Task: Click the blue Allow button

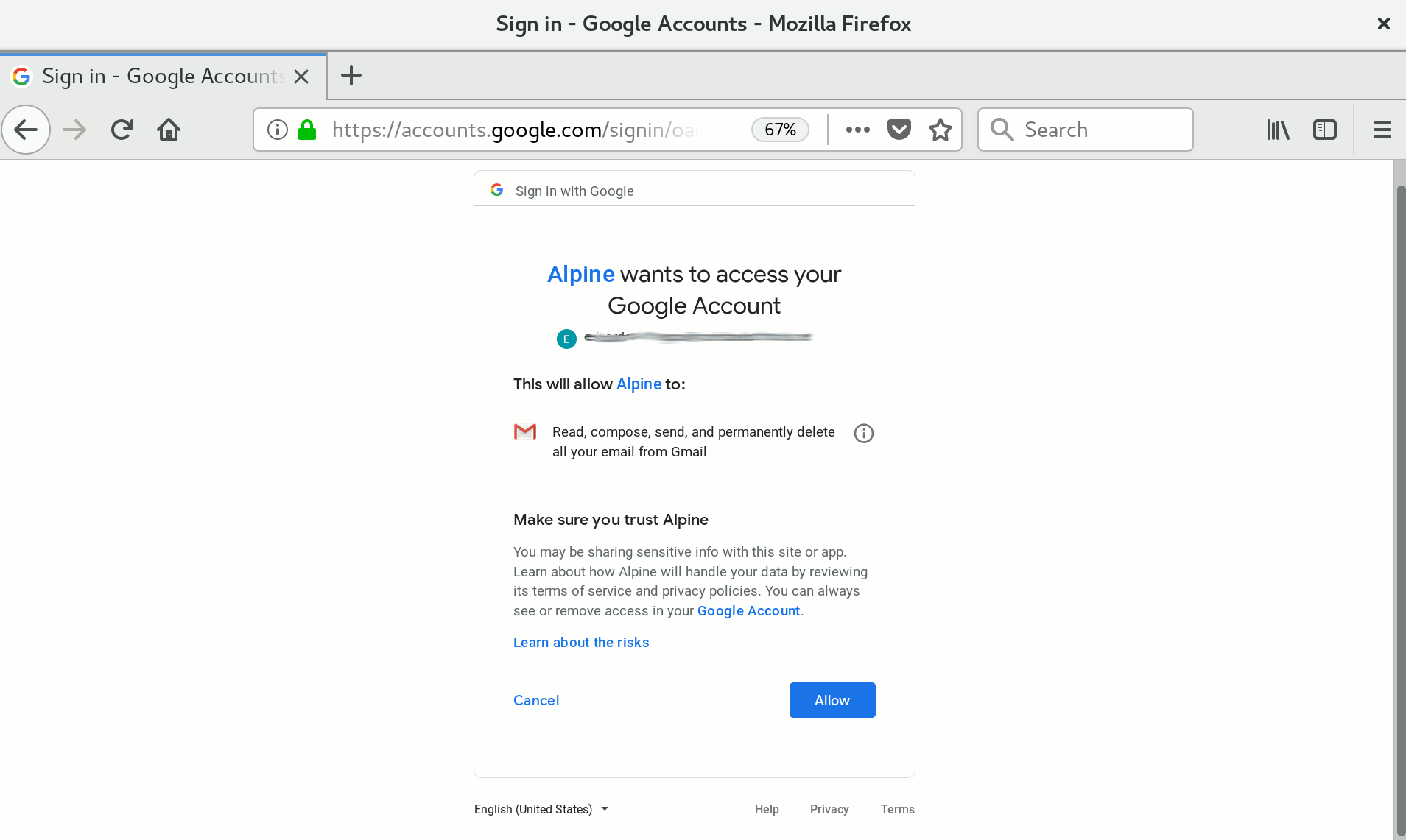Action: 832,700
